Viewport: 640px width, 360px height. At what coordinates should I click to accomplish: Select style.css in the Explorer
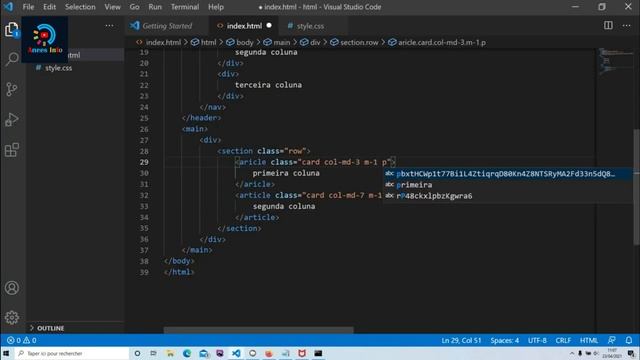pos(58,68)
